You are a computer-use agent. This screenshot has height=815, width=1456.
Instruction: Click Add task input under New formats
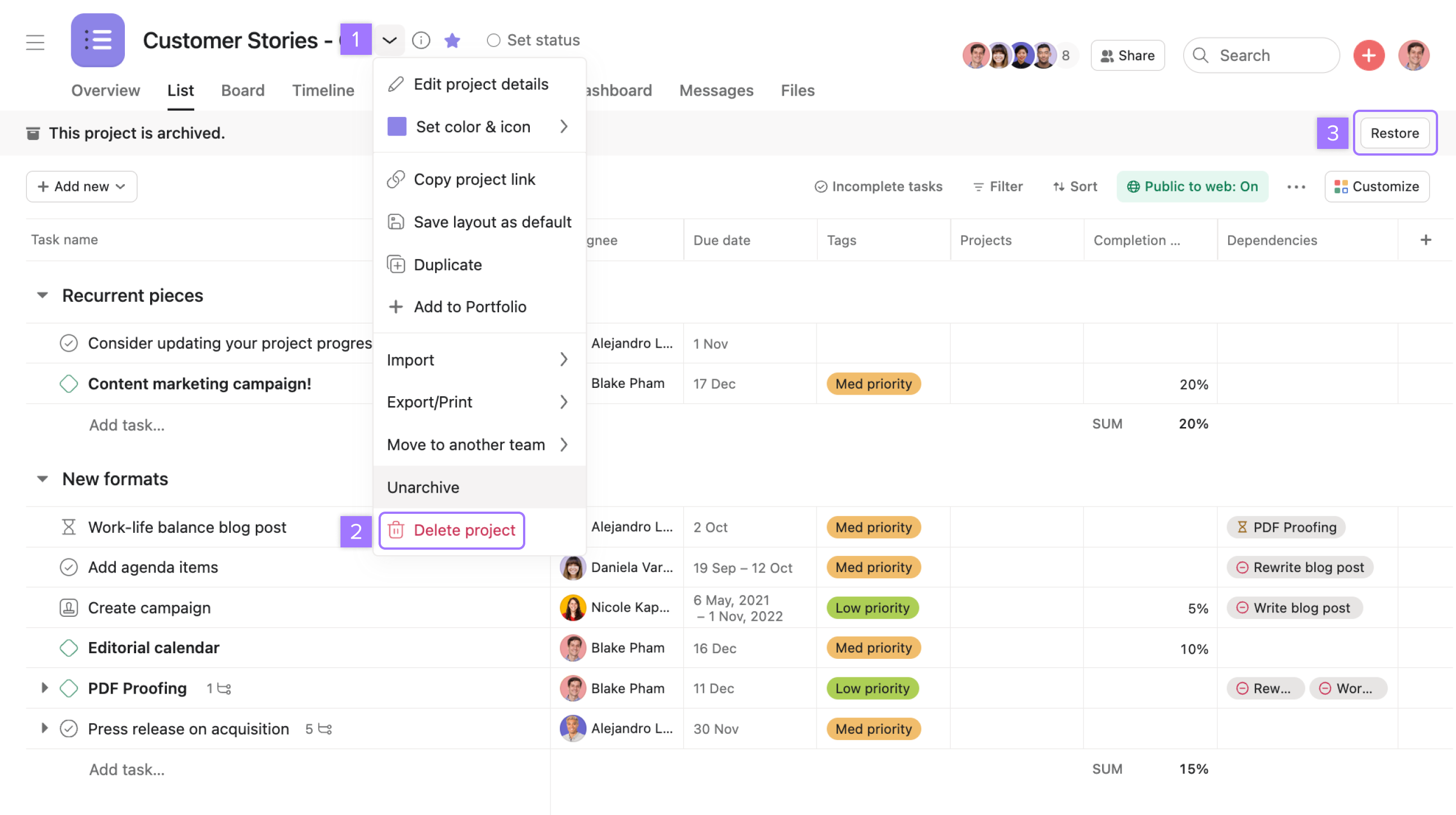[127, 768]
